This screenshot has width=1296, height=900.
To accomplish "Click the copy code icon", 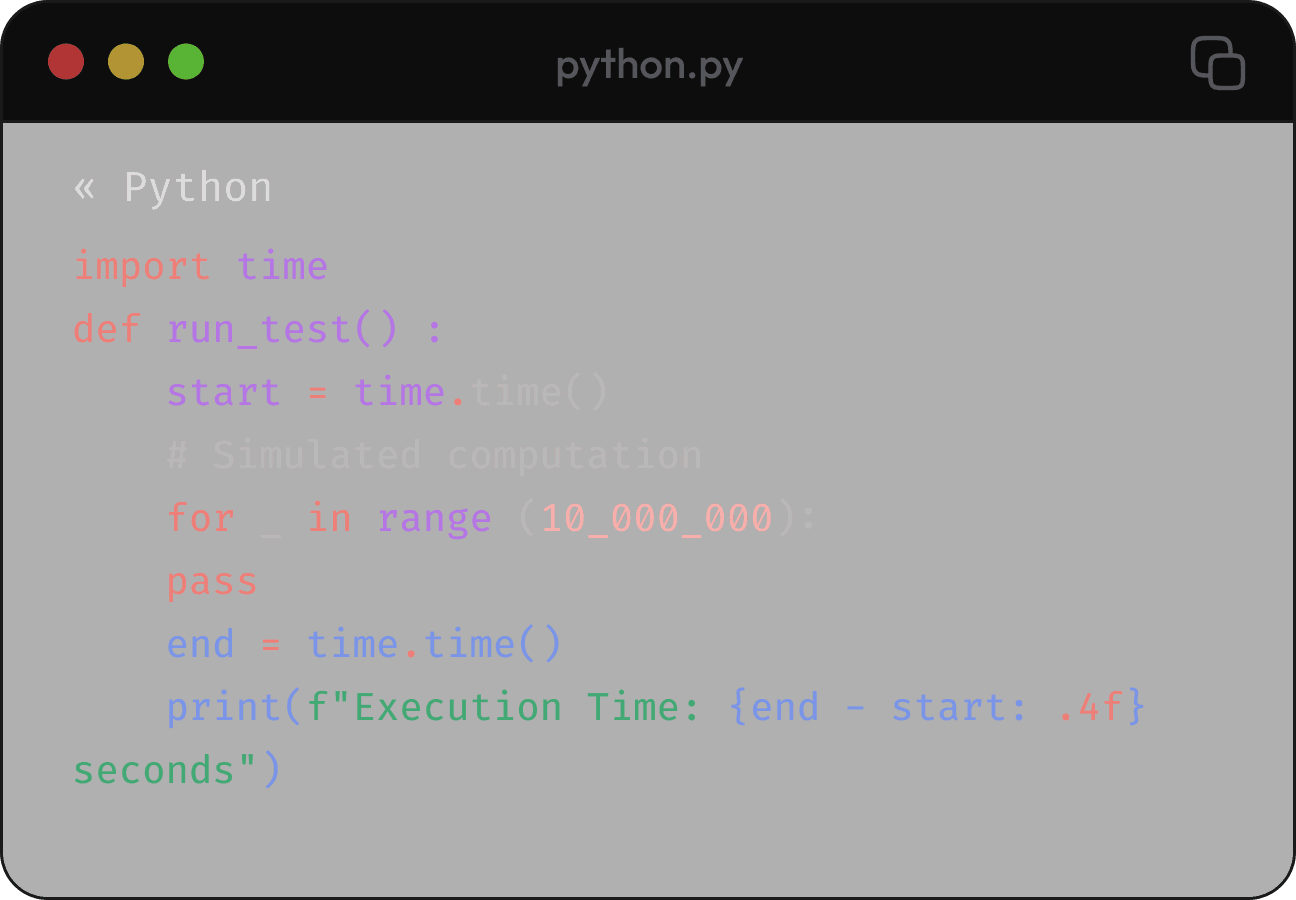I will tap(1217, 63).
